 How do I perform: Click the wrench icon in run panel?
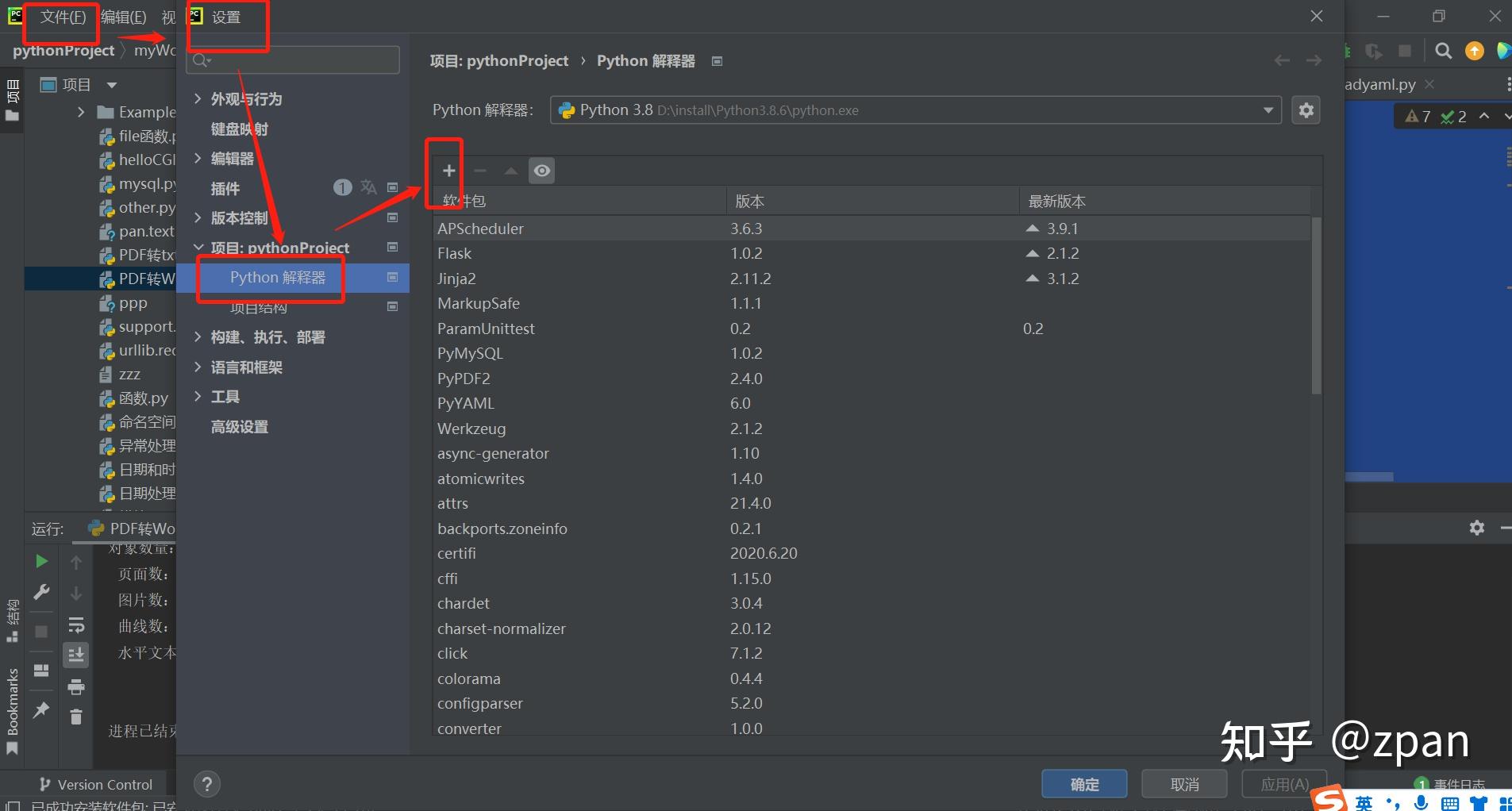pos(41,592)
